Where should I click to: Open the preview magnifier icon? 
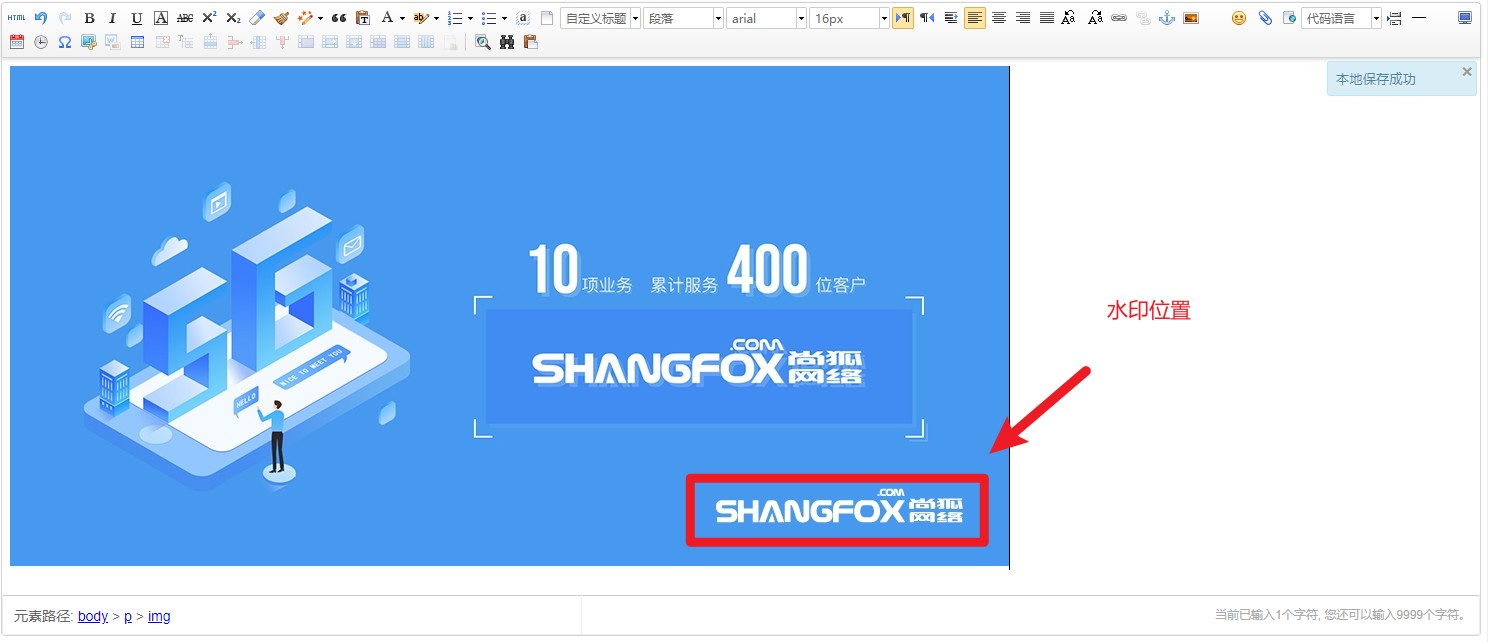[483, 42]
